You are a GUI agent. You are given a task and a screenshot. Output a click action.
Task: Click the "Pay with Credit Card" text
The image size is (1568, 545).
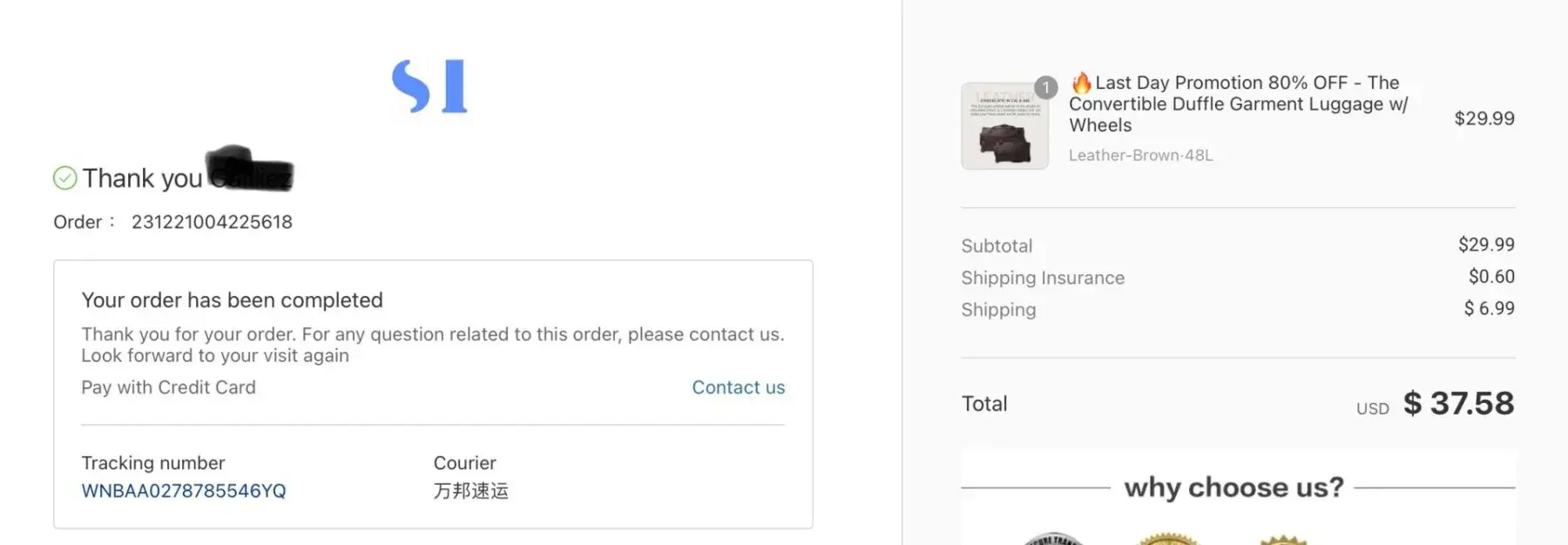click(x=168, y=387)
